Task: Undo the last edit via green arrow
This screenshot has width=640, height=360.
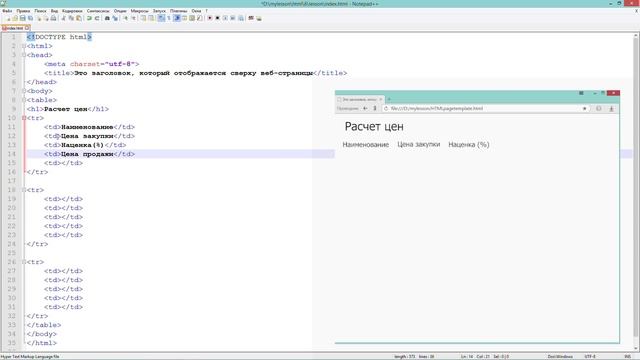Action: (x=89, y=18)
